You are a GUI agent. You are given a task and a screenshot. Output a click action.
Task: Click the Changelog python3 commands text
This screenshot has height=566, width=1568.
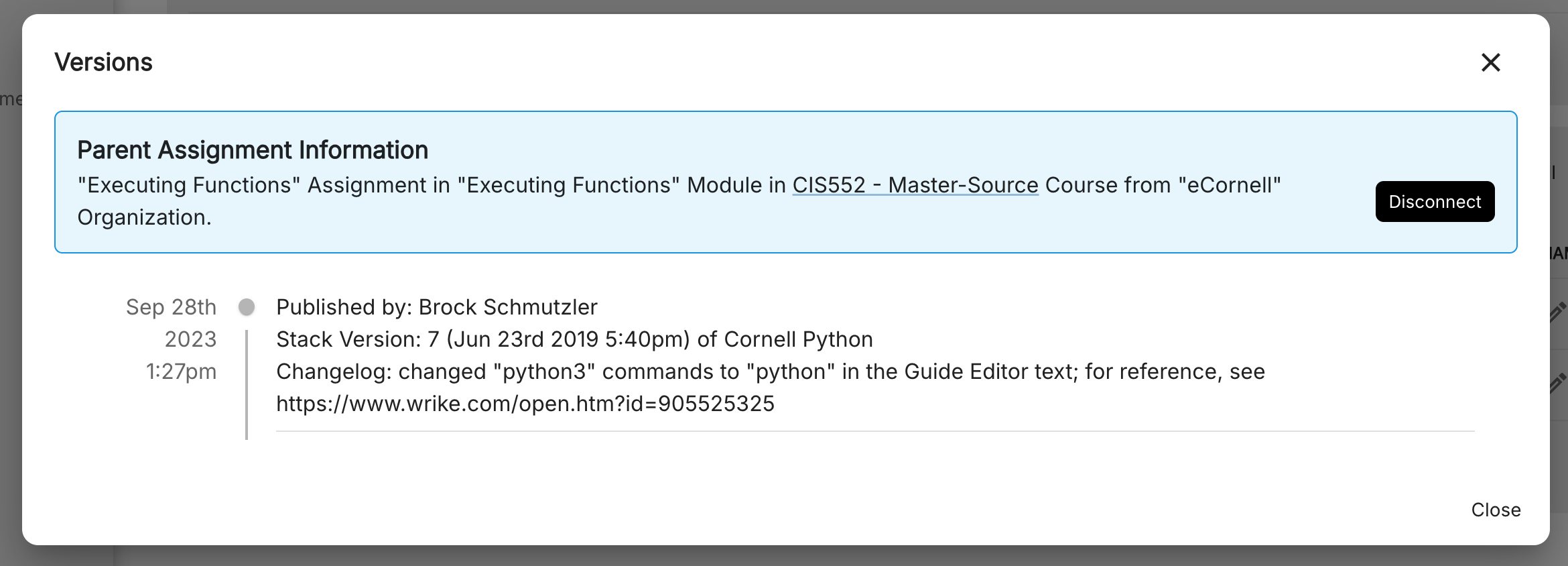pyautogui.click(x=771, y=372)
